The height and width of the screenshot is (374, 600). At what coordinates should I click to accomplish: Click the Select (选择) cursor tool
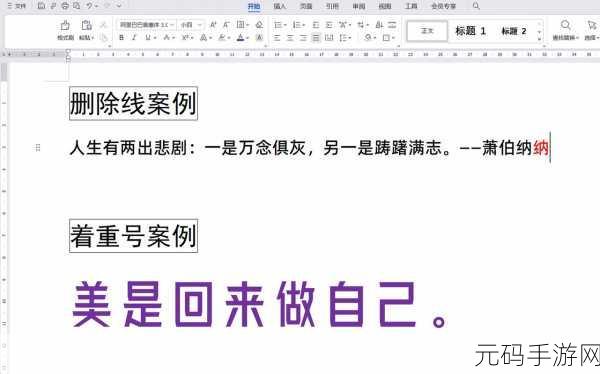tap(592, 30)
